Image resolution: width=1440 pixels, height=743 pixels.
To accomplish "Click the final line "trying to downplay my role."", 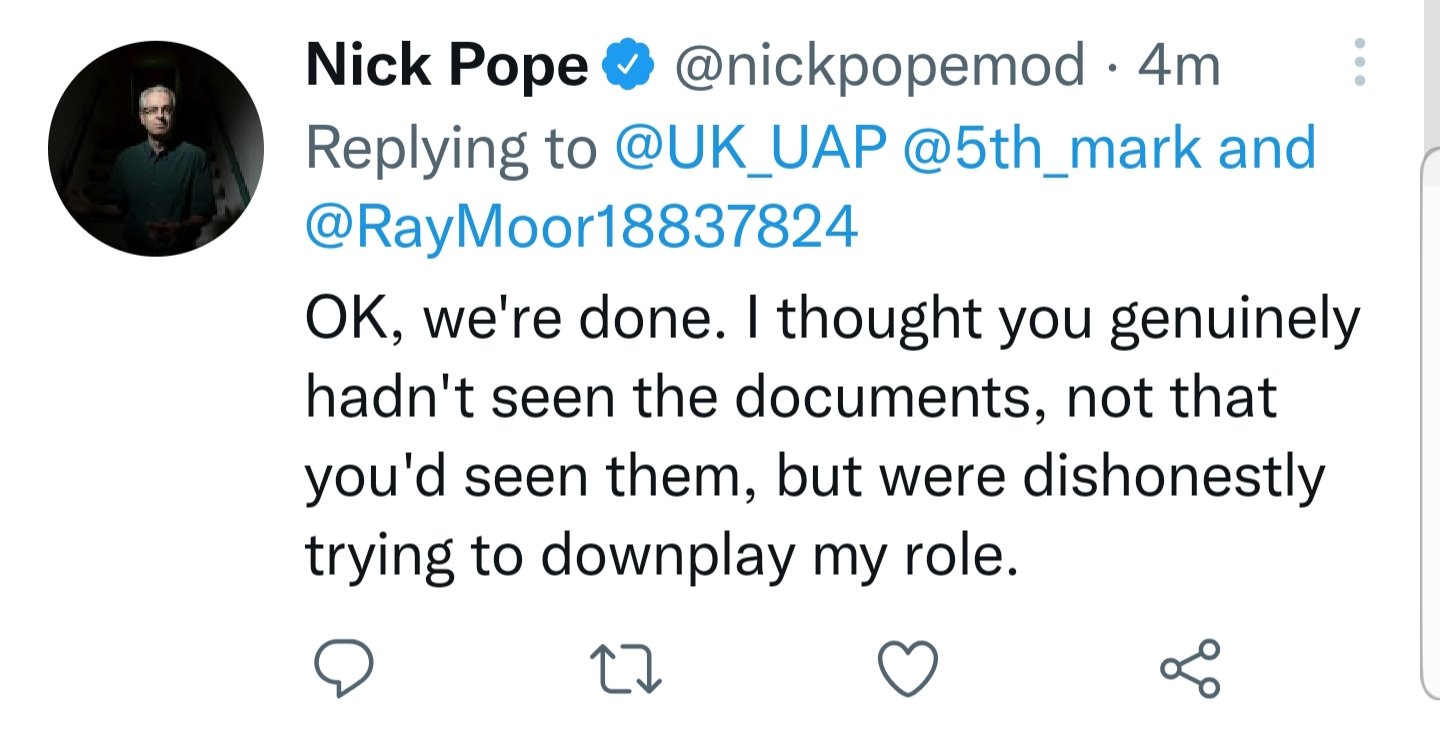I will [661, 556].
